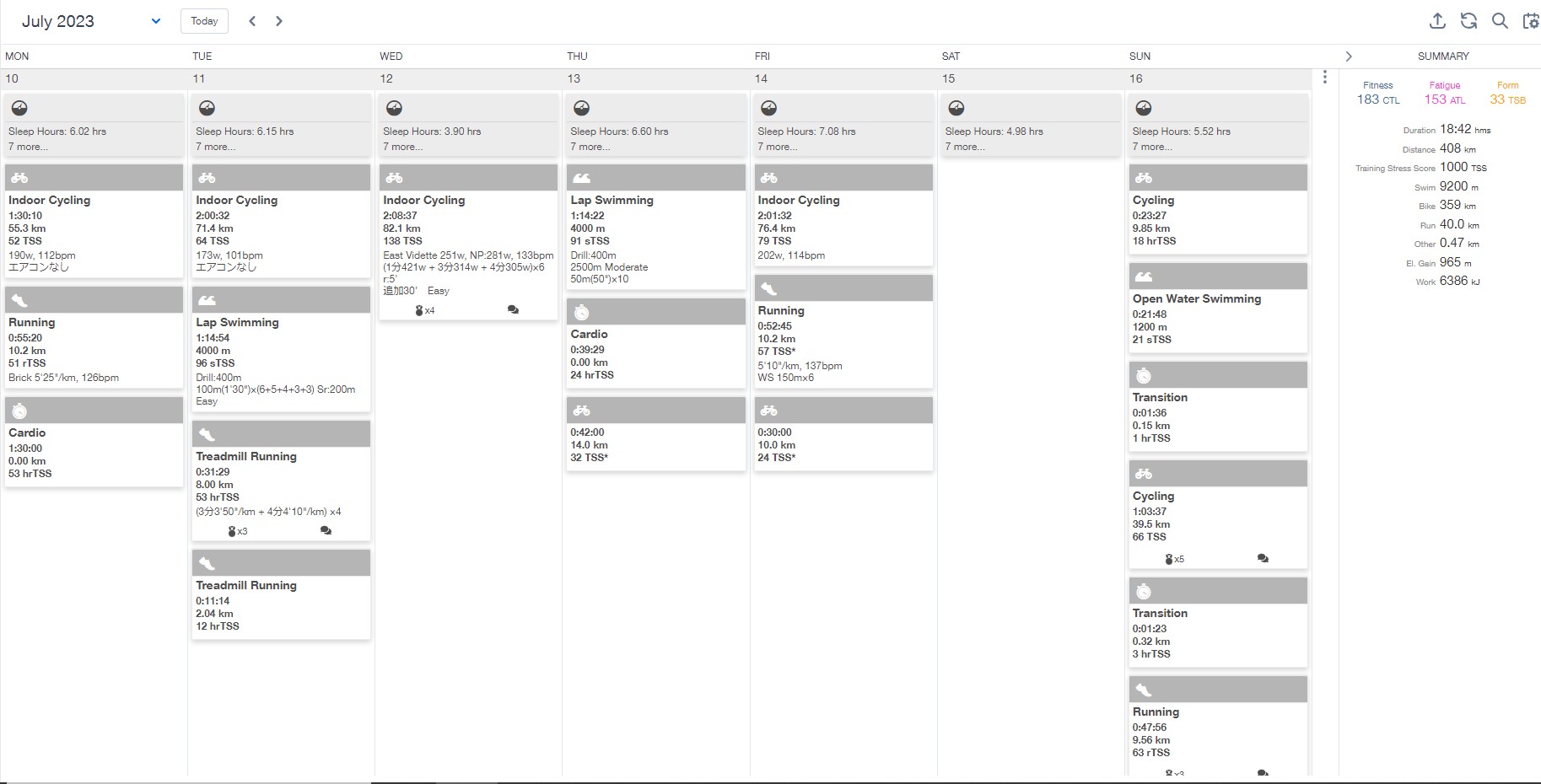
Task: Click the refresh sync icon
Action: pyautogui.click(x=1468, y=21)
